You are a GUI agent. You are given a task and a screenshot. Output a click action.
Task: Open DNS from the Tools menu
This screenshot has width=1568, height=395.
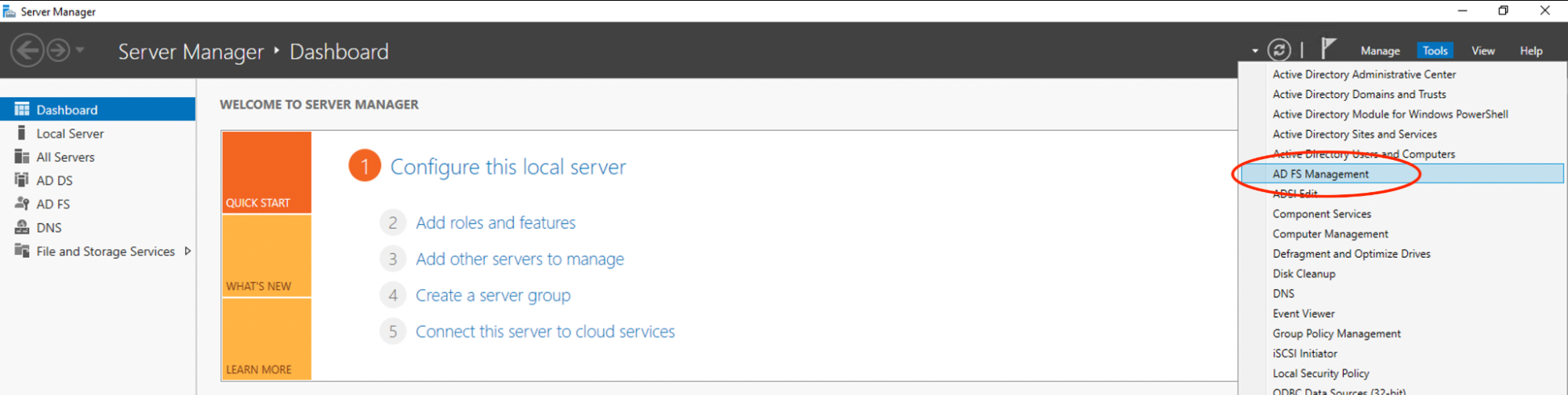click(1283, 294)
